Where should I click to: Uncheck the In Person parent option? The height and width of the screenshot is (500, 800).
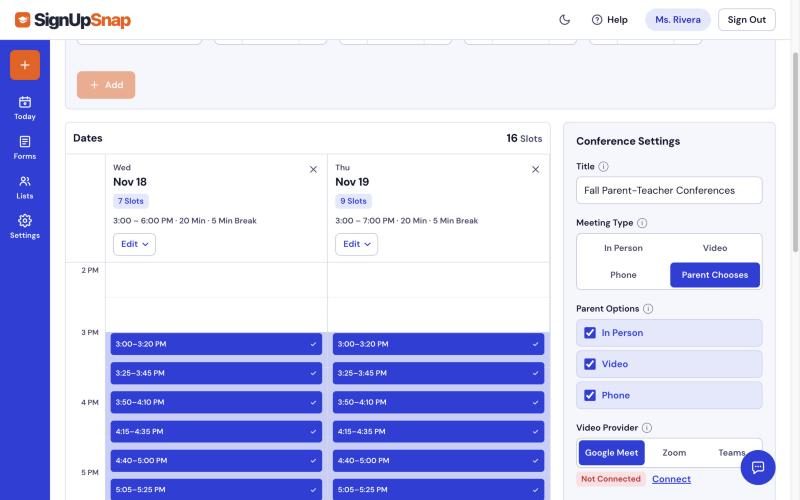pyautogui.click(x=669, y=333)
